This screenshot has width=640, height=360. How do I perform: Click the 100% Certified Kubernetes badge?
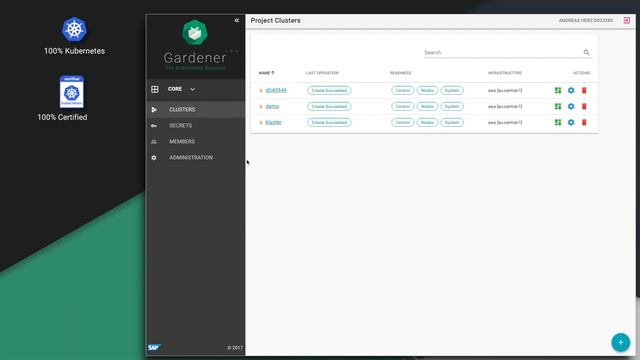[71, 91]
